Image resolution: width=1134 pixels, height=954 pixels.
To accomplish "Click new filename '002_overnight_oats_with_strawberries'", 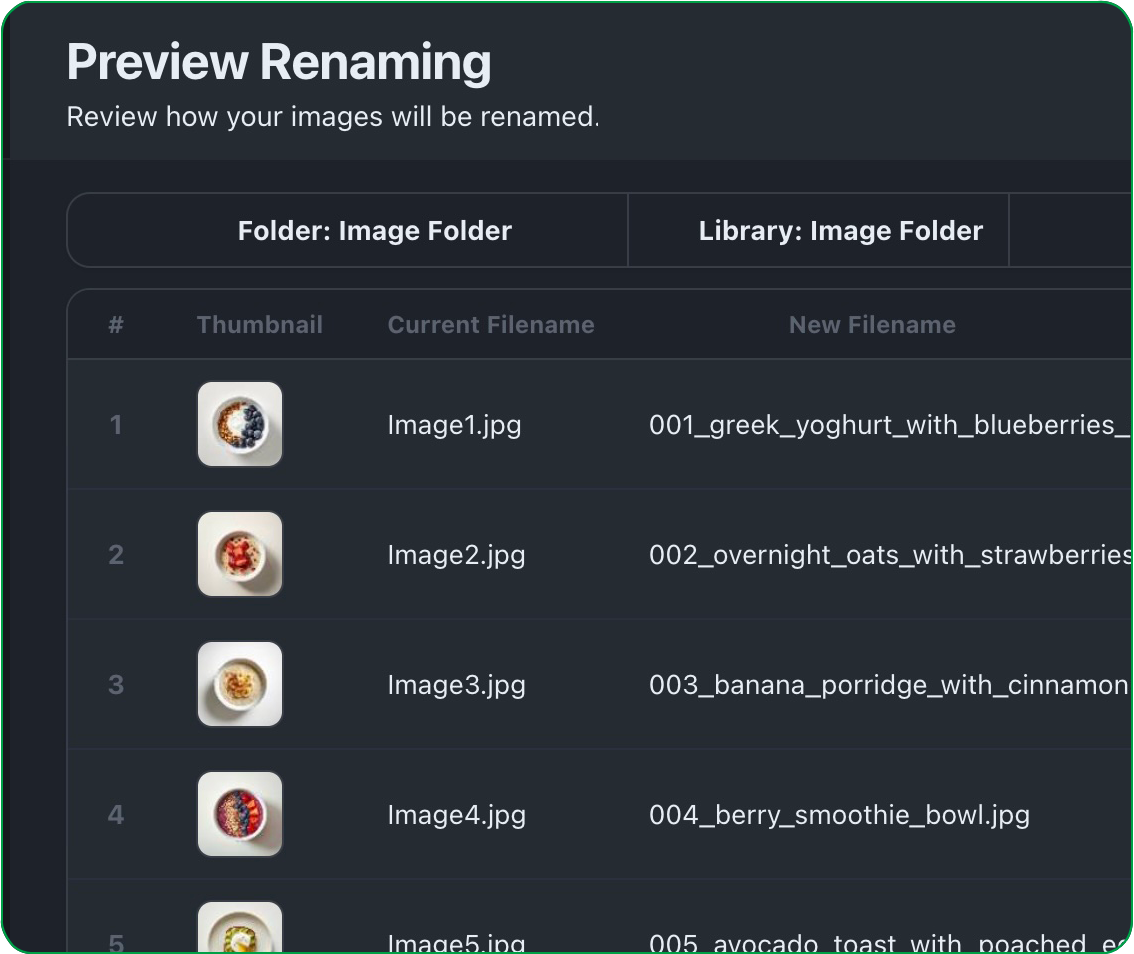I will point(890,555).
